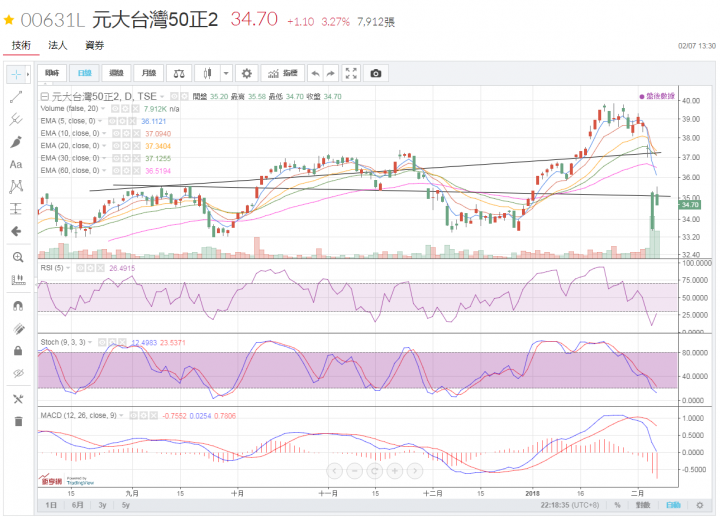The height and width of the screenshot is (517, 720).
Task: Toggle the 自動 auto scale
Action: click(673, 505)
